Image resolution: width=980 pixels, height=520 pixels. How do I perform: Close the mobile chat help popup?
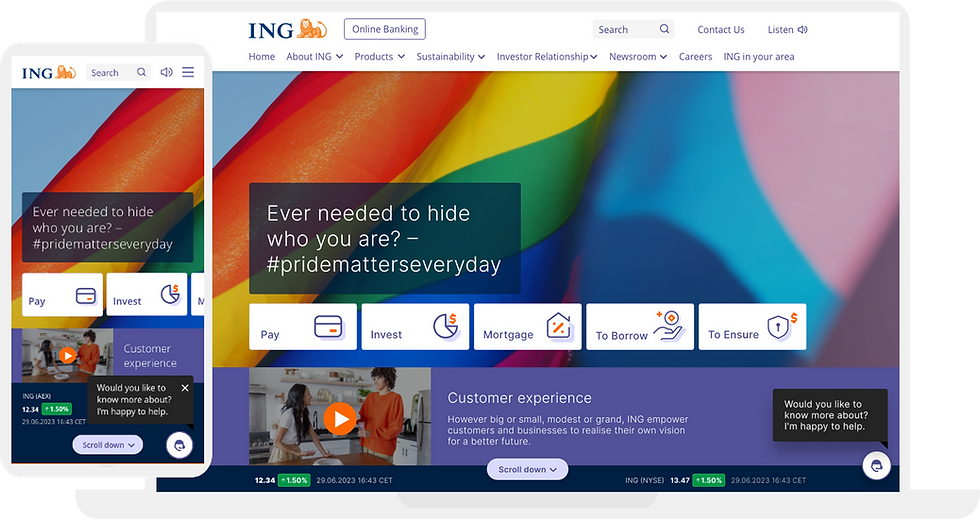click(x=185, y=388)
